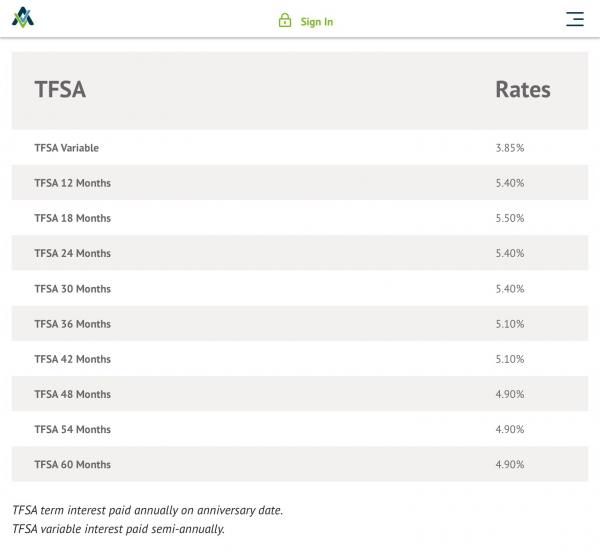Screen dimensions: 600x551
Task: Click the TFSA 12 Months row
Action: [73, 183]
